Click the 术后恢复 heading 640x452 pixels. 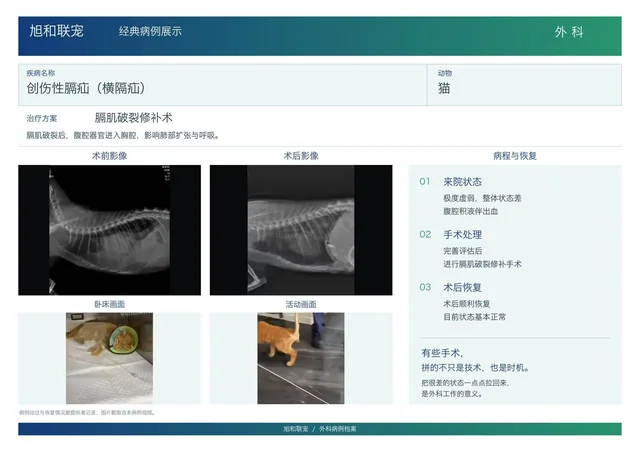click(x=463, y=287)
